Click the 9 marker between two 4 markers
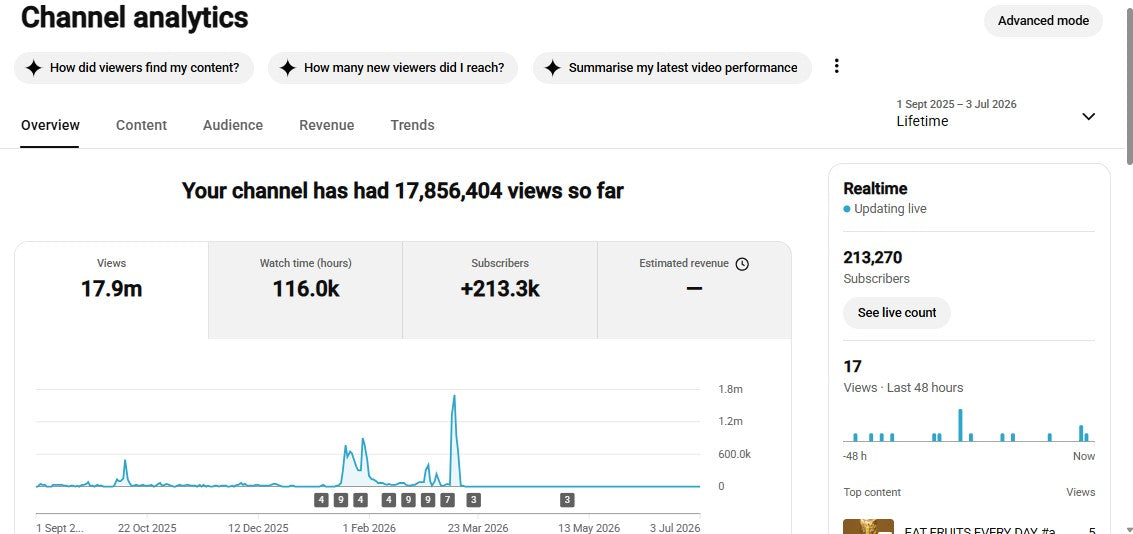The image size is (1133, 534). tap(340, 499)
